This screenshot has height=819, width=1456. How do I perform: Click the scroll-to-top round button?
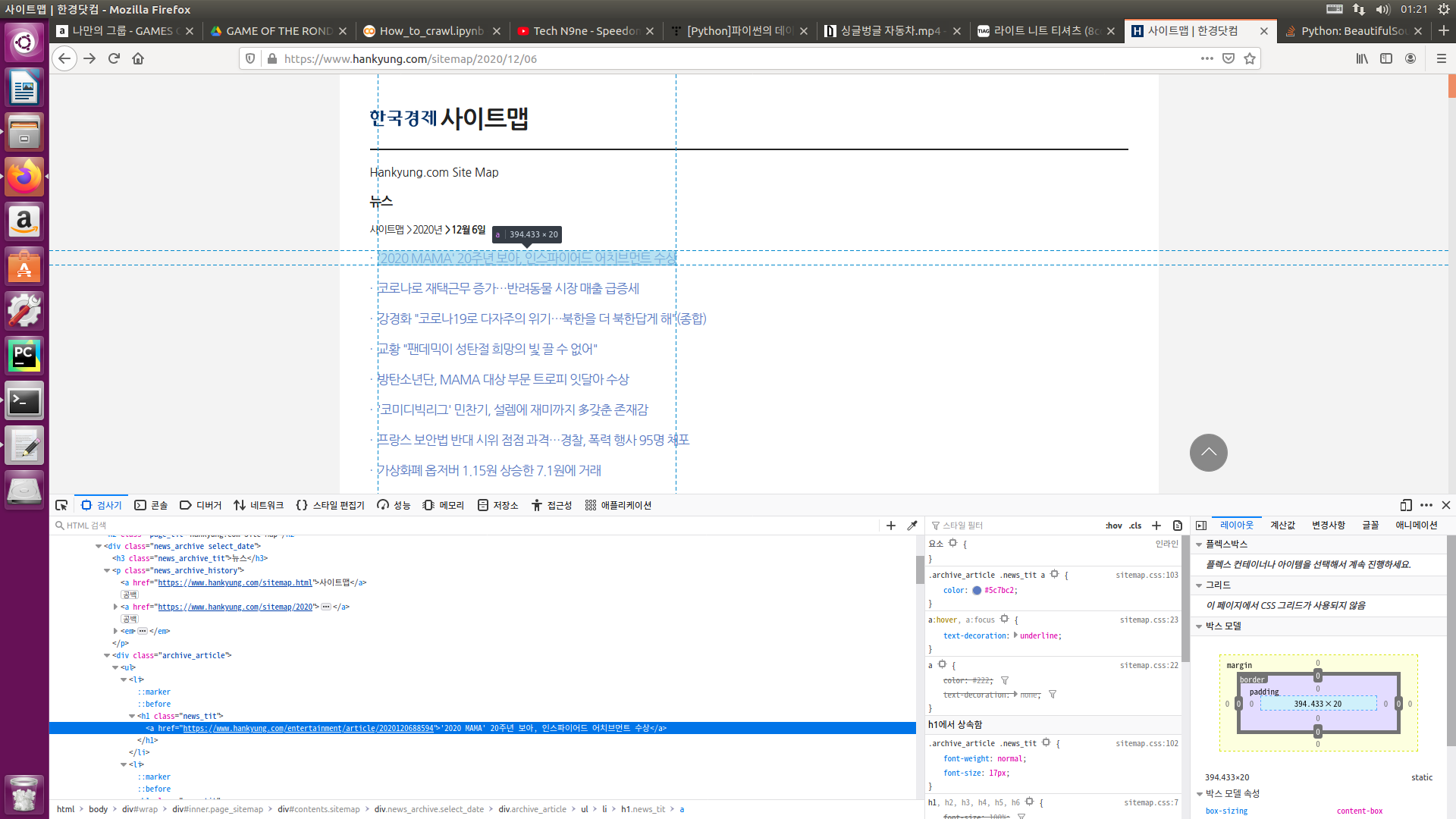pyautogui.click(x=1208, y=453)
